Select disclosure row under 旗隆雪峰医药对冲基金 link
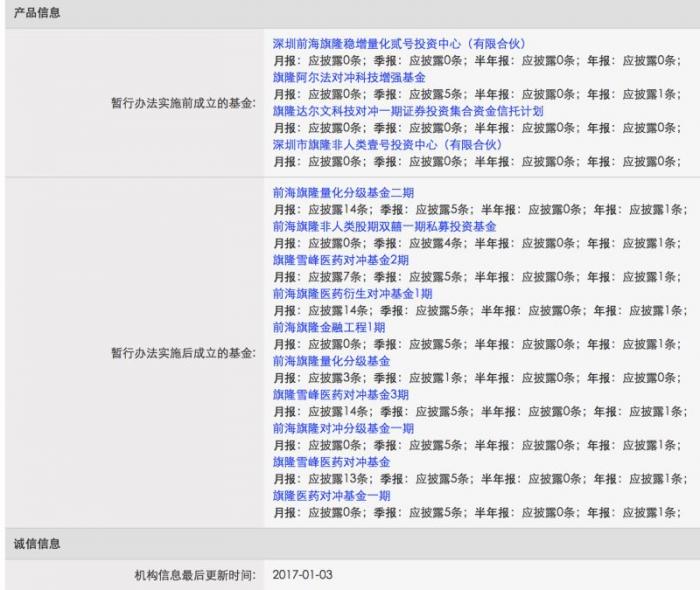Viewport: 700px width, 590px height. click(x=480, y=479)
